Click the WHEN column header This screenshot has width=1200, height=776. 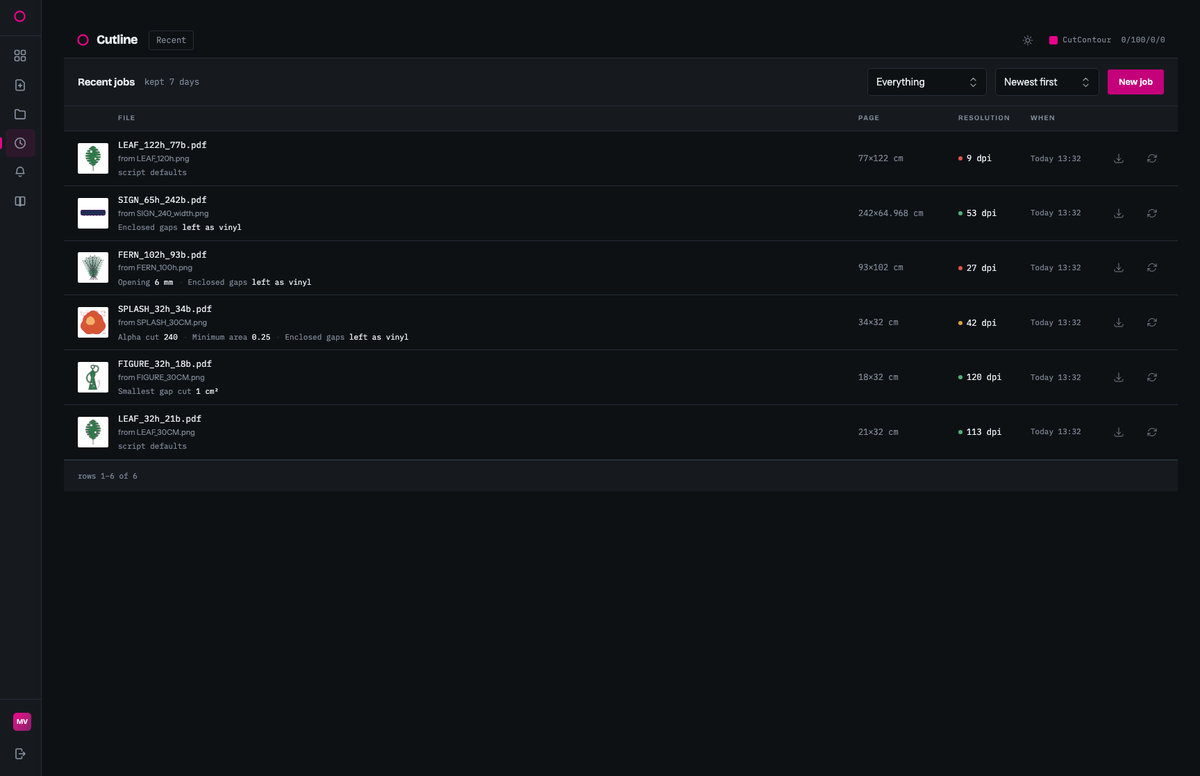tap(1042, 118)
